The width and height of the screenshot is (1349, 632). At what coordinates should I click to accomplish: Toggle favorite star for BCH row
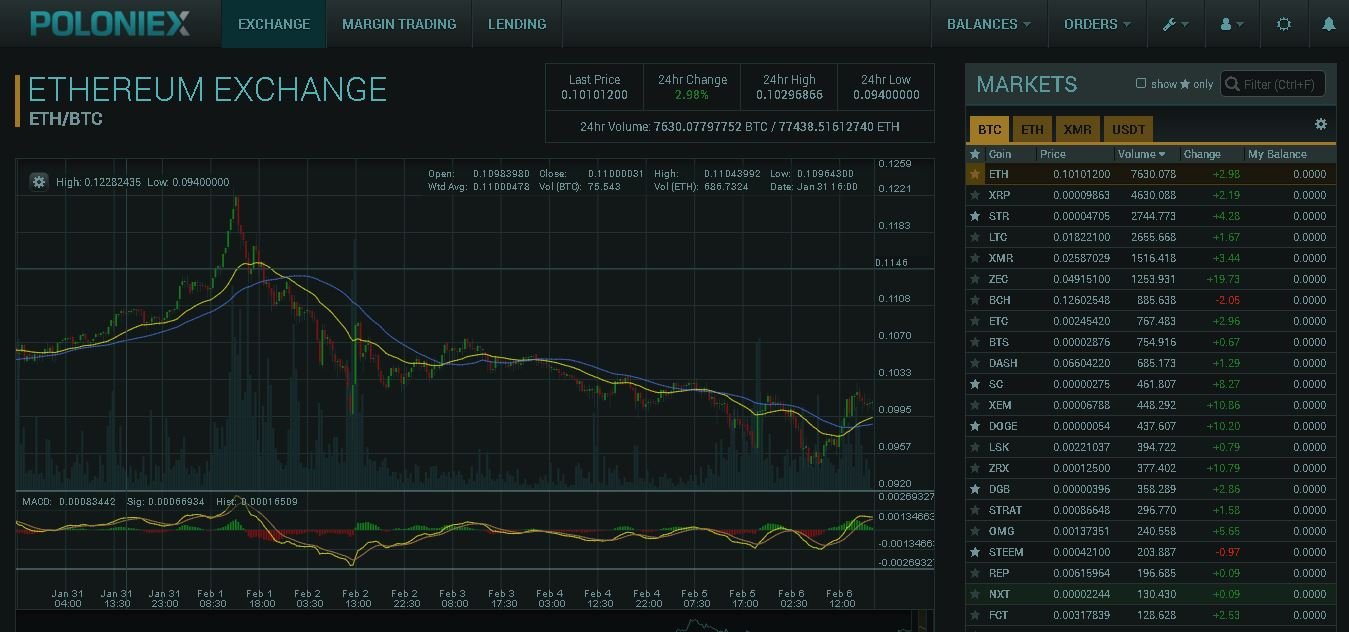click(974, 300)
